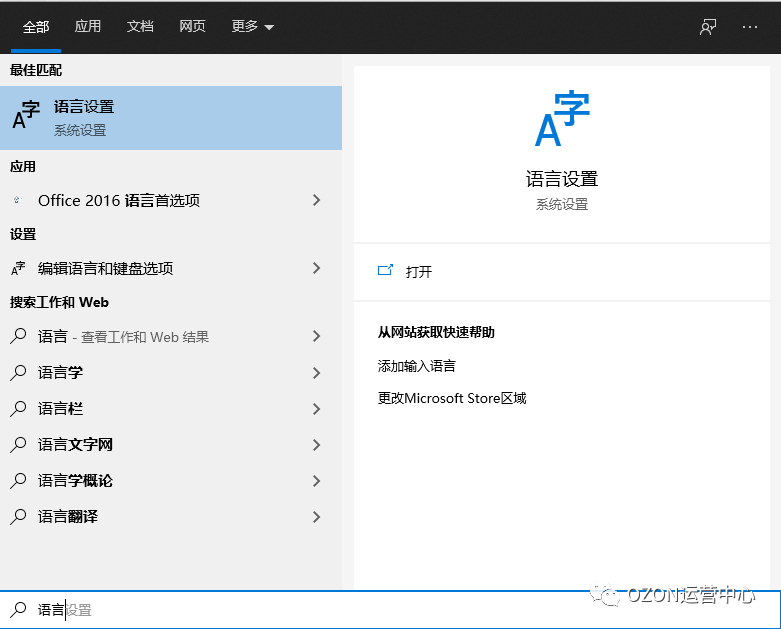
Task: Switch to the 全部 tab
Action: [x=36, y=27]
